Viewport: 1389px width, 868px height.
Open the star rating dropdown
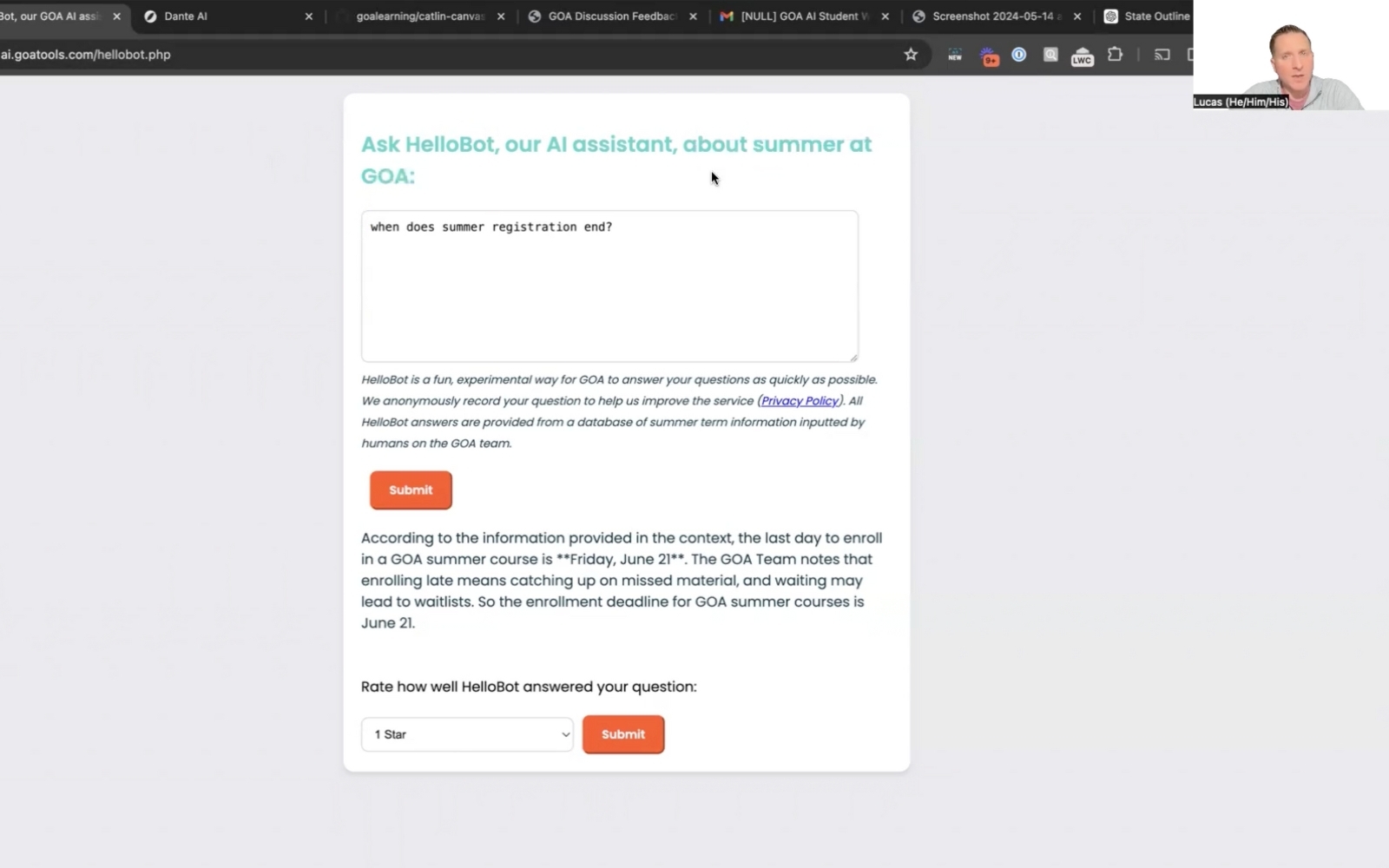(467, 734)
